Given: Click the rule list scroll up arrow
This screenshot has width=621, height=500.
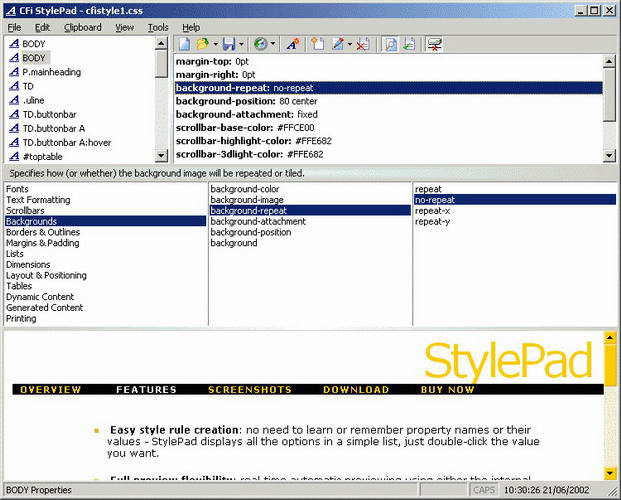Looking at the screenshot, I should pyautogui.click(x=161, y=43).
